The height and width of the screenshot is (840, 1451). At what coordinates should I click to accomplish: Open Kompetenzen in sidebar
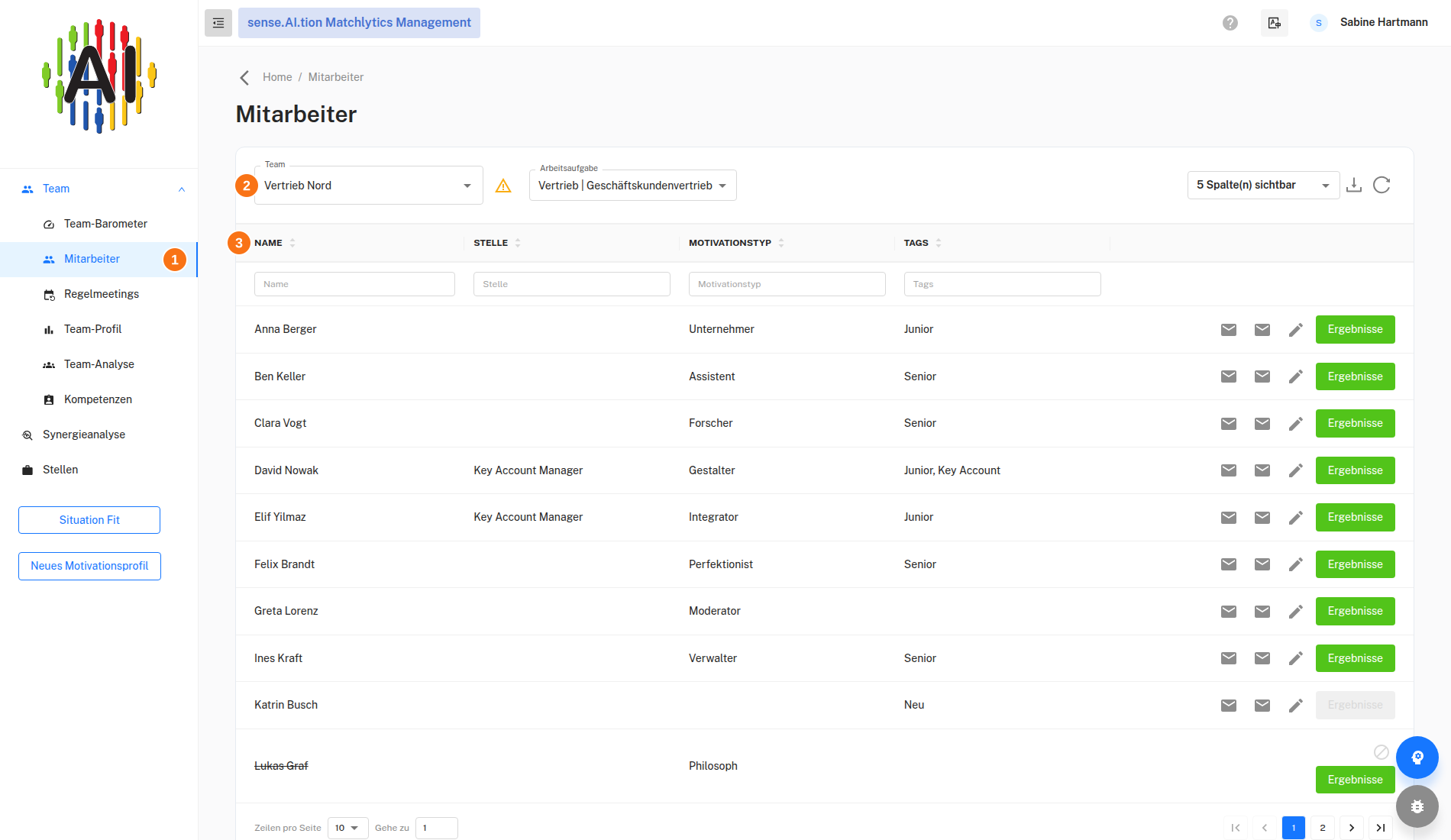click(98, 399)
